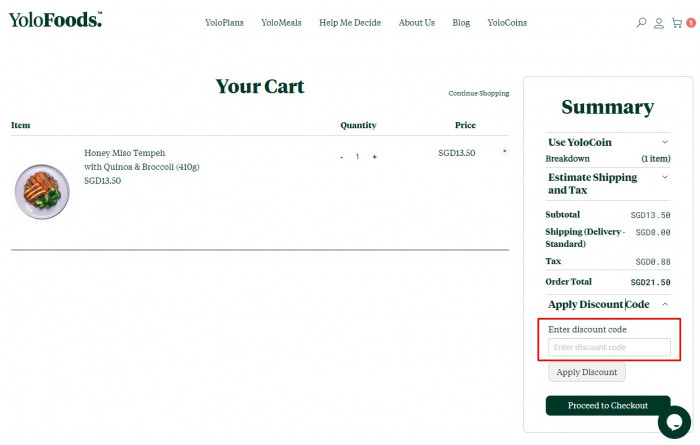
Task: Open the shopping cart icon
Action: coord(677,23)
